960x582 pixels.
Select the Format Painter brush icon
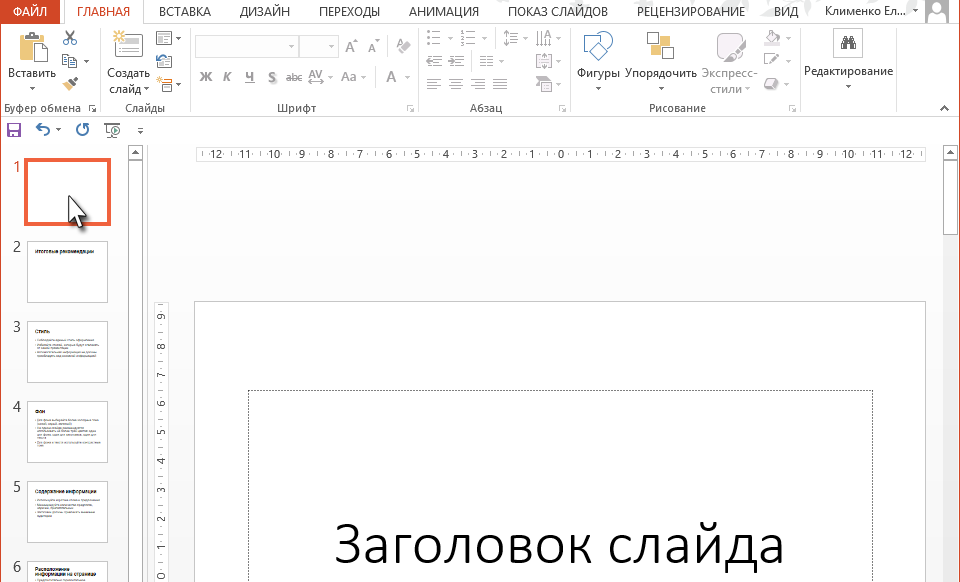(70, 83)
